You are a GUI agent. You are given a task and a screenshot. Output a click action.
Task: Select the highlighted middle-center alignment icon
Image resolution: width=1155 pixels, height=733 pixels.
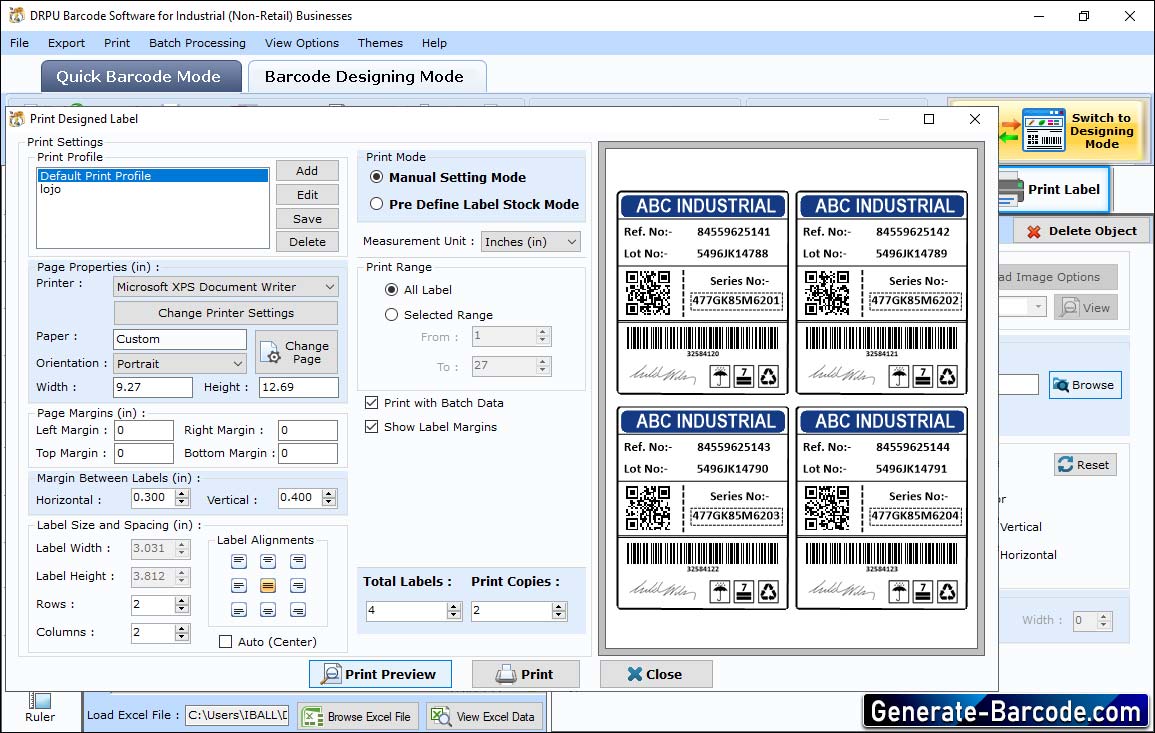[x=268, y=586]
